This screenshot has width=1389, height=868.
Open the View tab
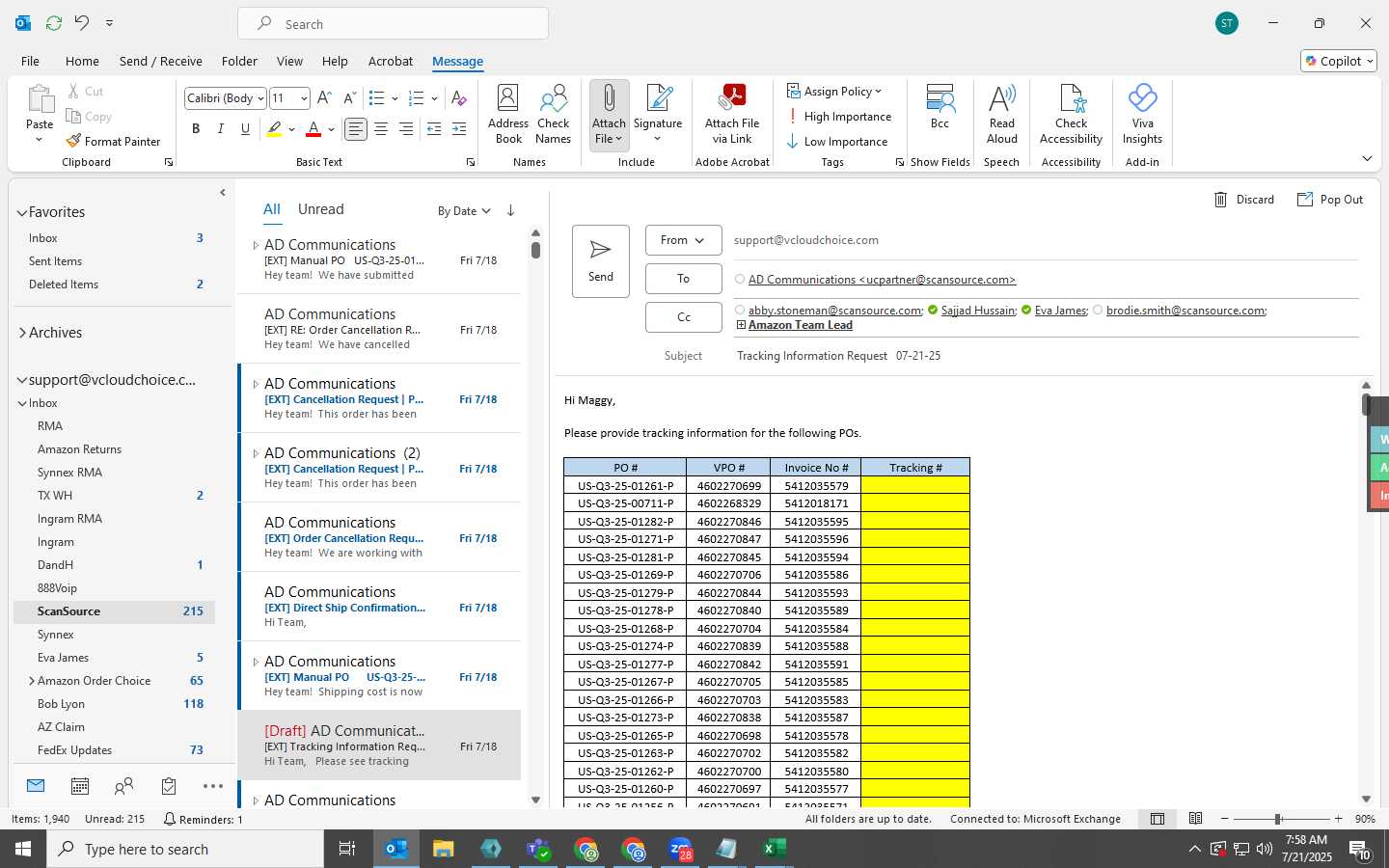pyautogui.click(x=289, y=61)
